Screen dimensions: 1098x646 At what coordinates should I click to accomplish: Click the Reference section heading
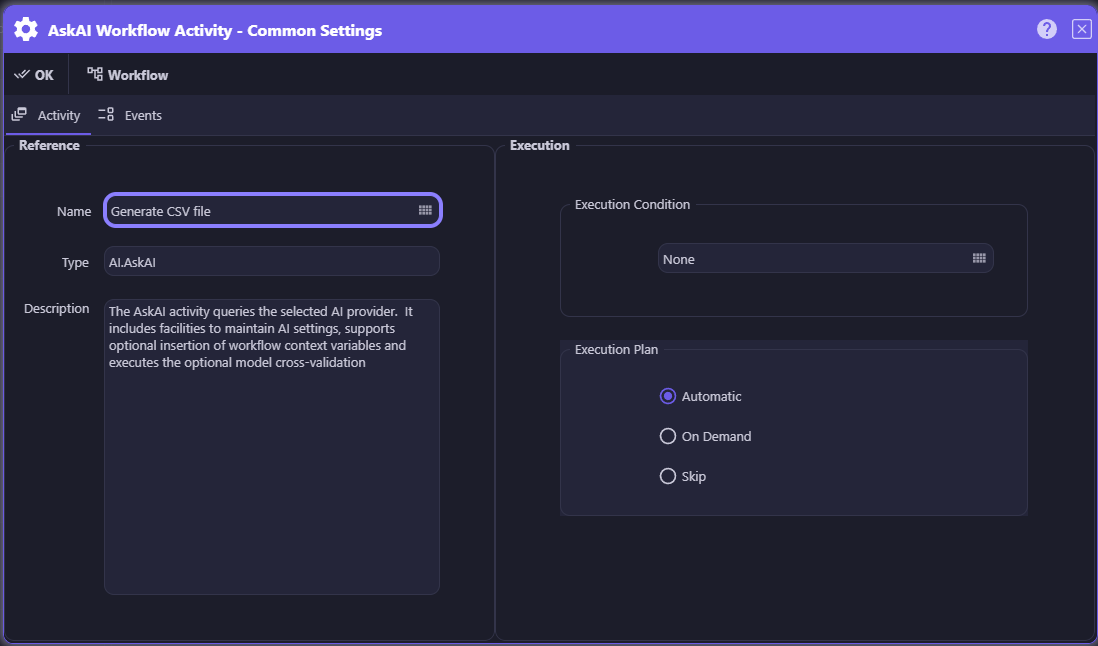[x=49, y=146]
